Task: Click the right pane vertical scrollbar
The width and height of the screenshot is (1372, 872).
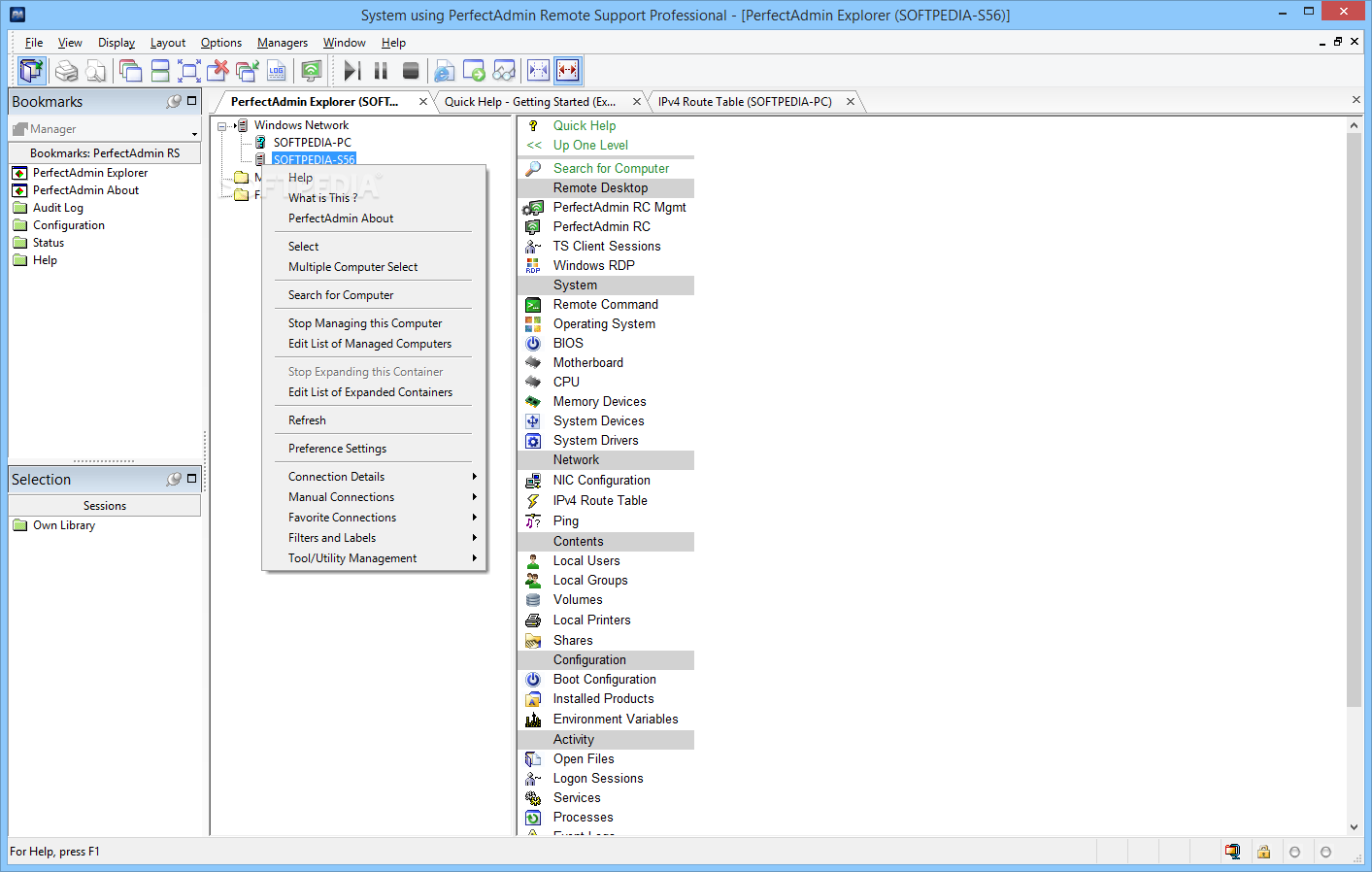Action: (x=1355, y=419)
